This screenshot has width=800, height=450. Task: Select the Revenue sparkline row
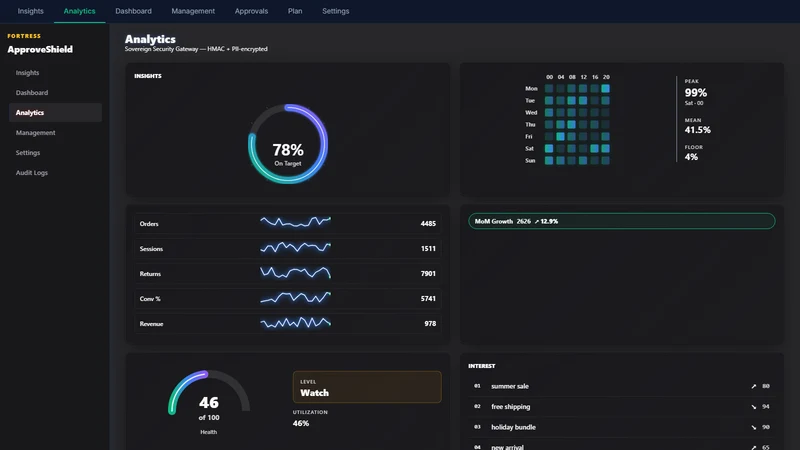288,323
